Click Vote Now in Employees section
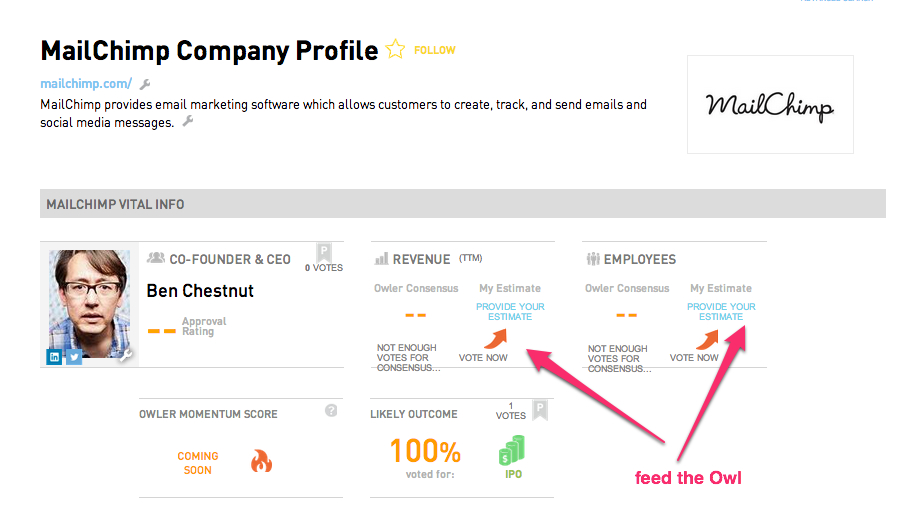Screen dimensions: 912x529 point(694,358)
